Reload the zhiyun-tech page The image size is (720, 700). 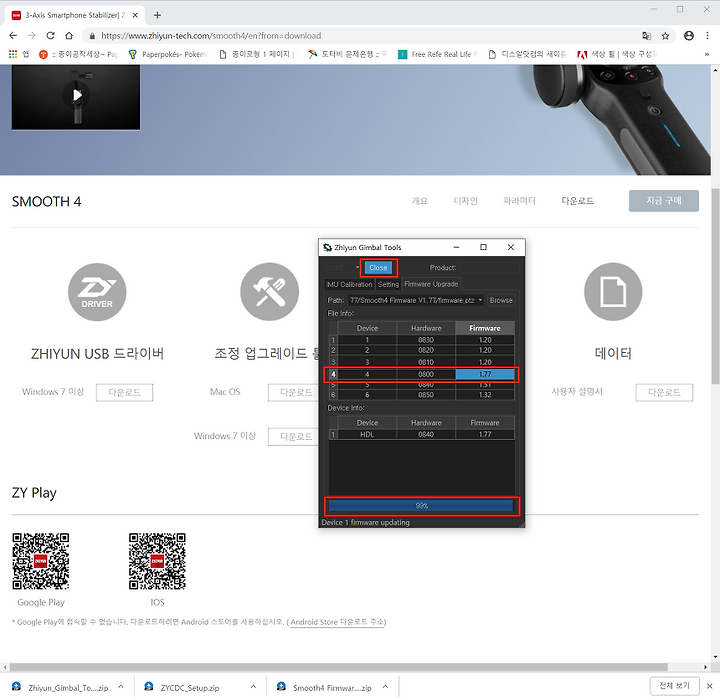51,35
